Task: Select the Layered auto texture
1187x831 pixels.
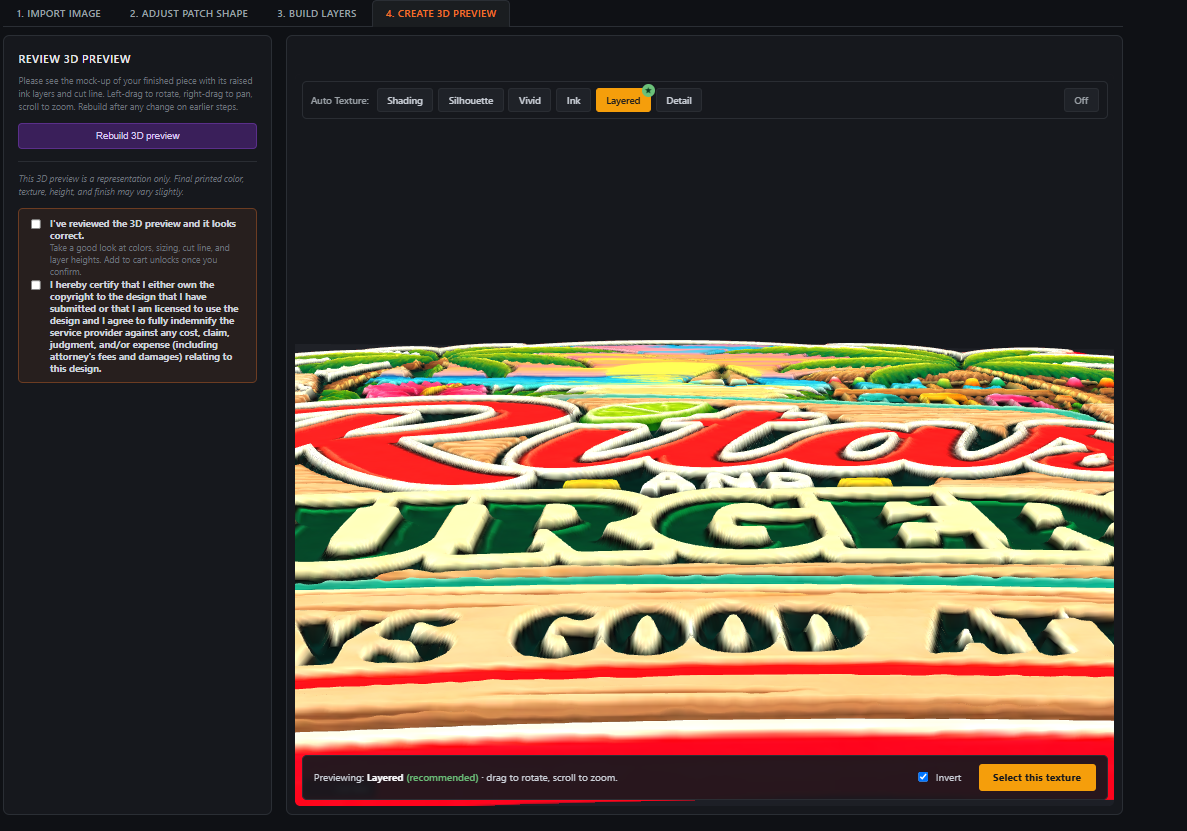Action: click(623, 101)
